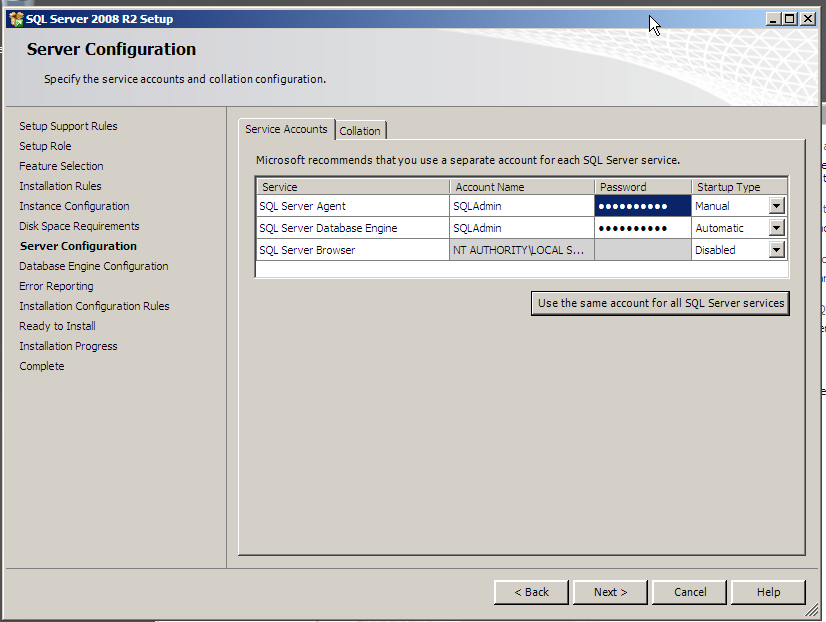Maximize the SQL Server Setup window
This screenshot has height=622, width=826.
(x=790, y=19)
